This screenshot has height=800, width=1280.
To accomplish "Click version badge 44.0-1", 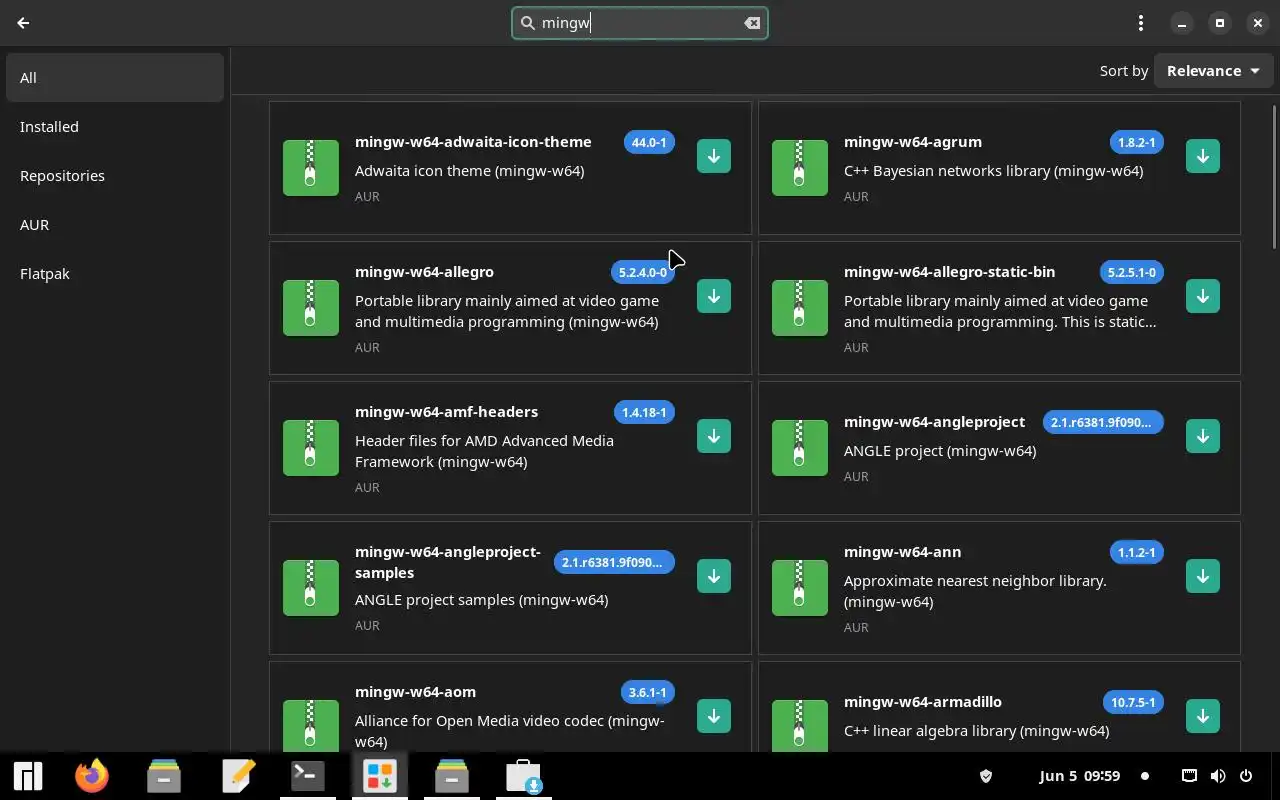I will point(649,143).
